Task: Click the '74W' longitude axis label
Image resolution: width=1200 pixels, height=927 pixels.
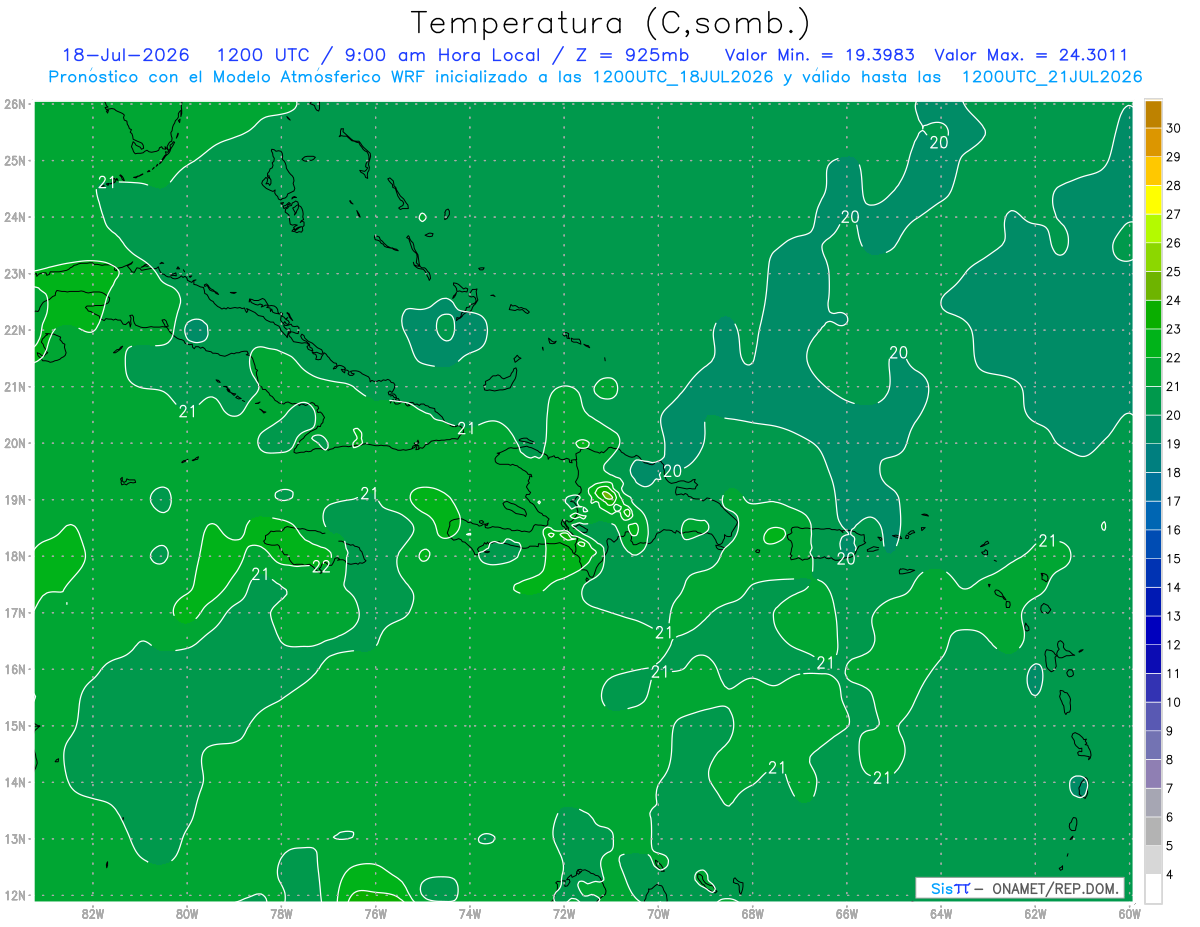Action: tap(469, 913)
